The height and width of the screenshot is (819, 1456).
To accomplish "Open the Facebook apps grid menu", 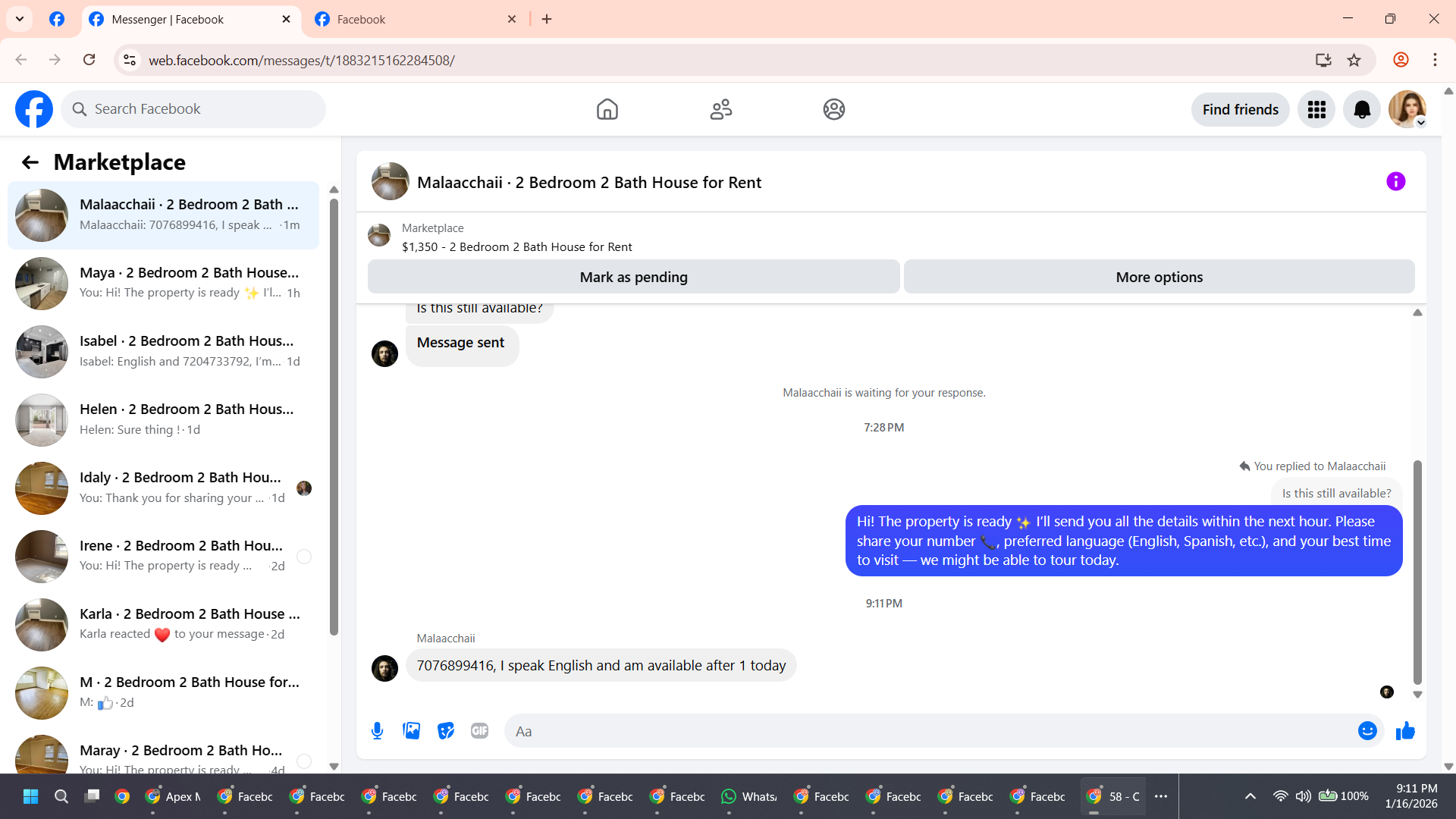I will 1316,110.
